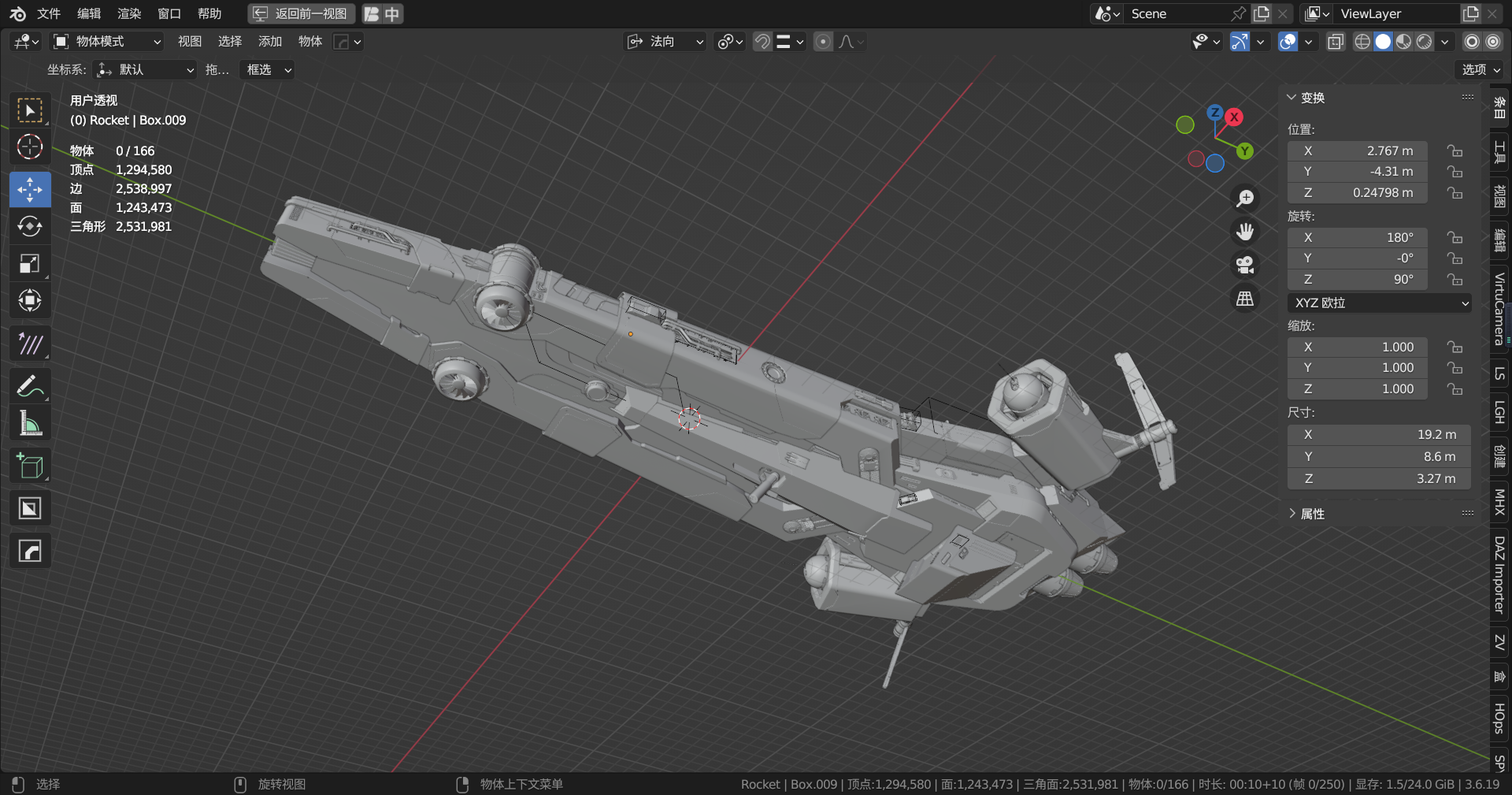
Task: Activate the Rotate tool
Action: [30, 226]
